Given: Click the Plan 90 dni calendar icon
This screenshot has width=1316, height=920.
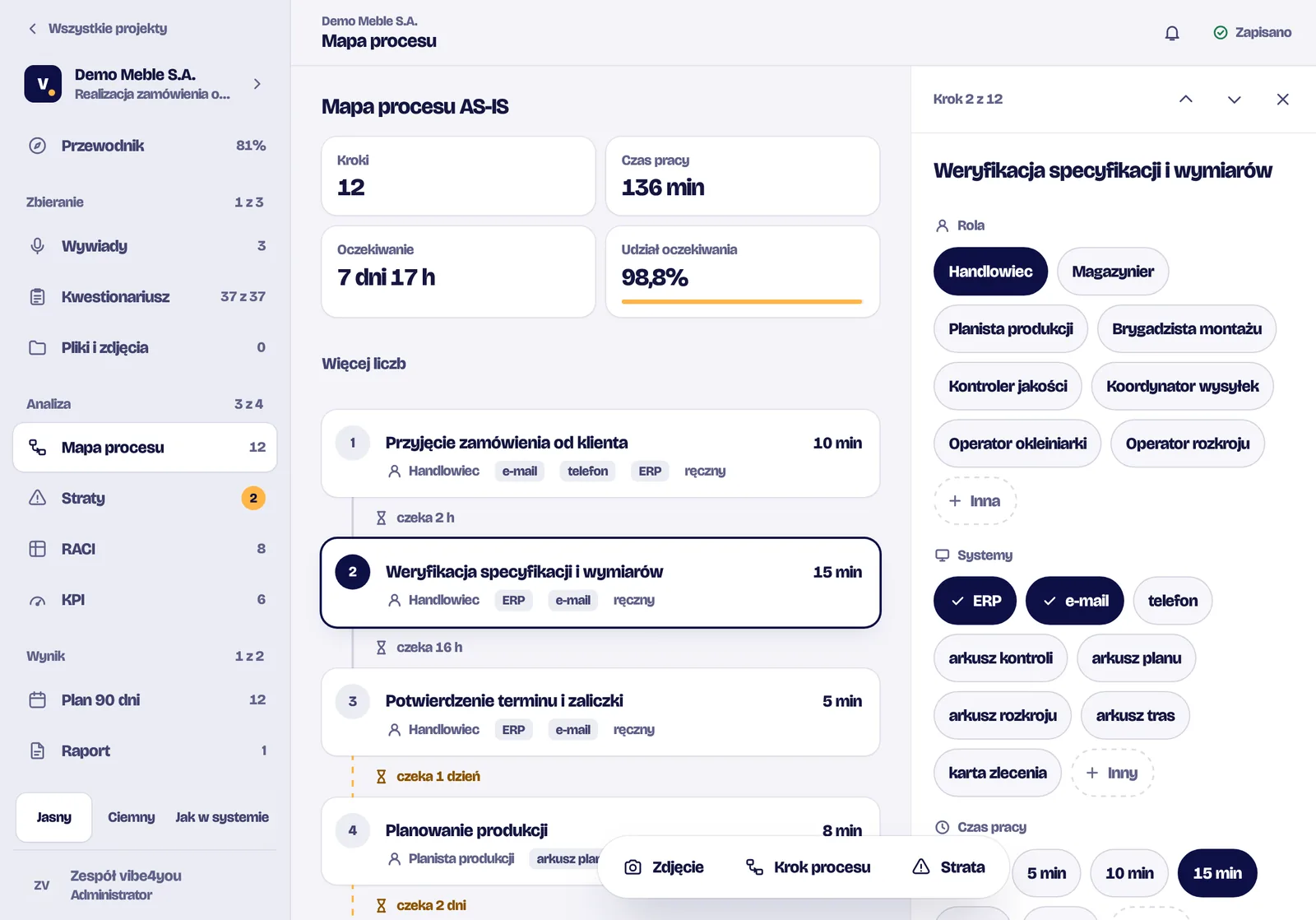Looking at the screenshot, I should [x=38, y=700].
